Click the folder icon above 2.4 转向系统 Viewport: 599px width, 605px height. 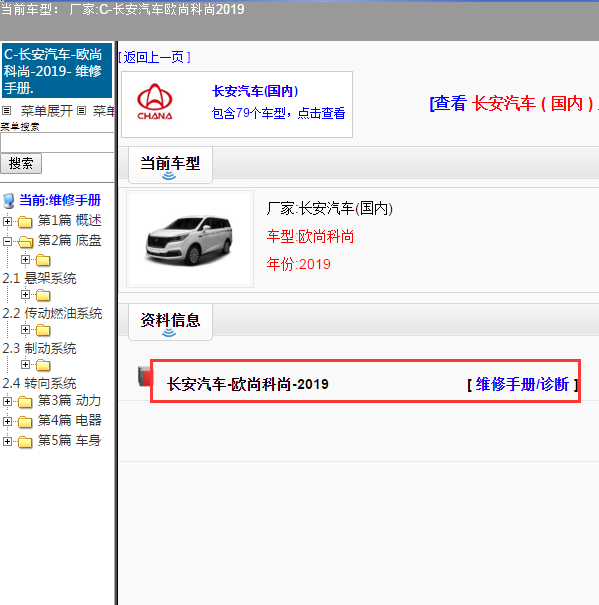[x=43, y=365]
